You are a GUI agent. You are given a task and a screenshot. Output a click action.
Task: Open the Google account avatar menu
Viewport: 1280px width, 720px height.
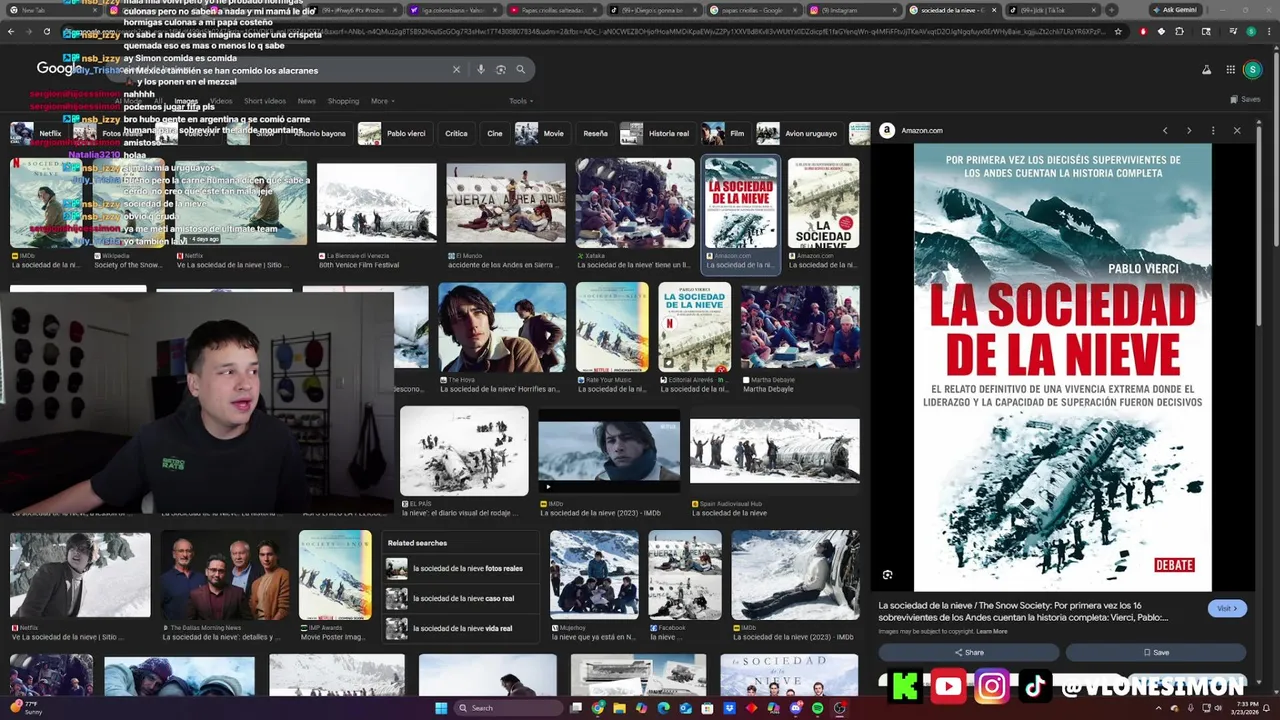[x=1252, y=70]
